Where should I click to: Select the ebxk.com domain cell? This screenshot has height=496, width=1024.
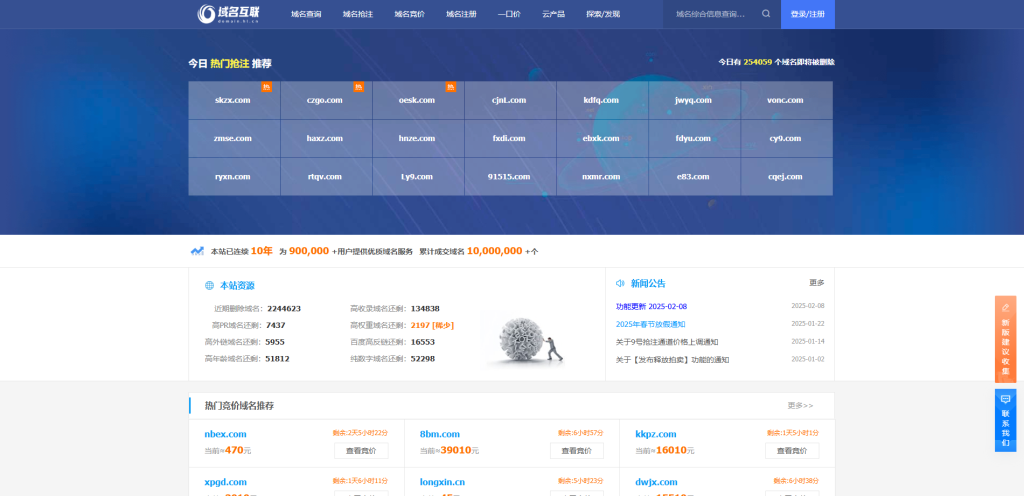coord(603,138)
